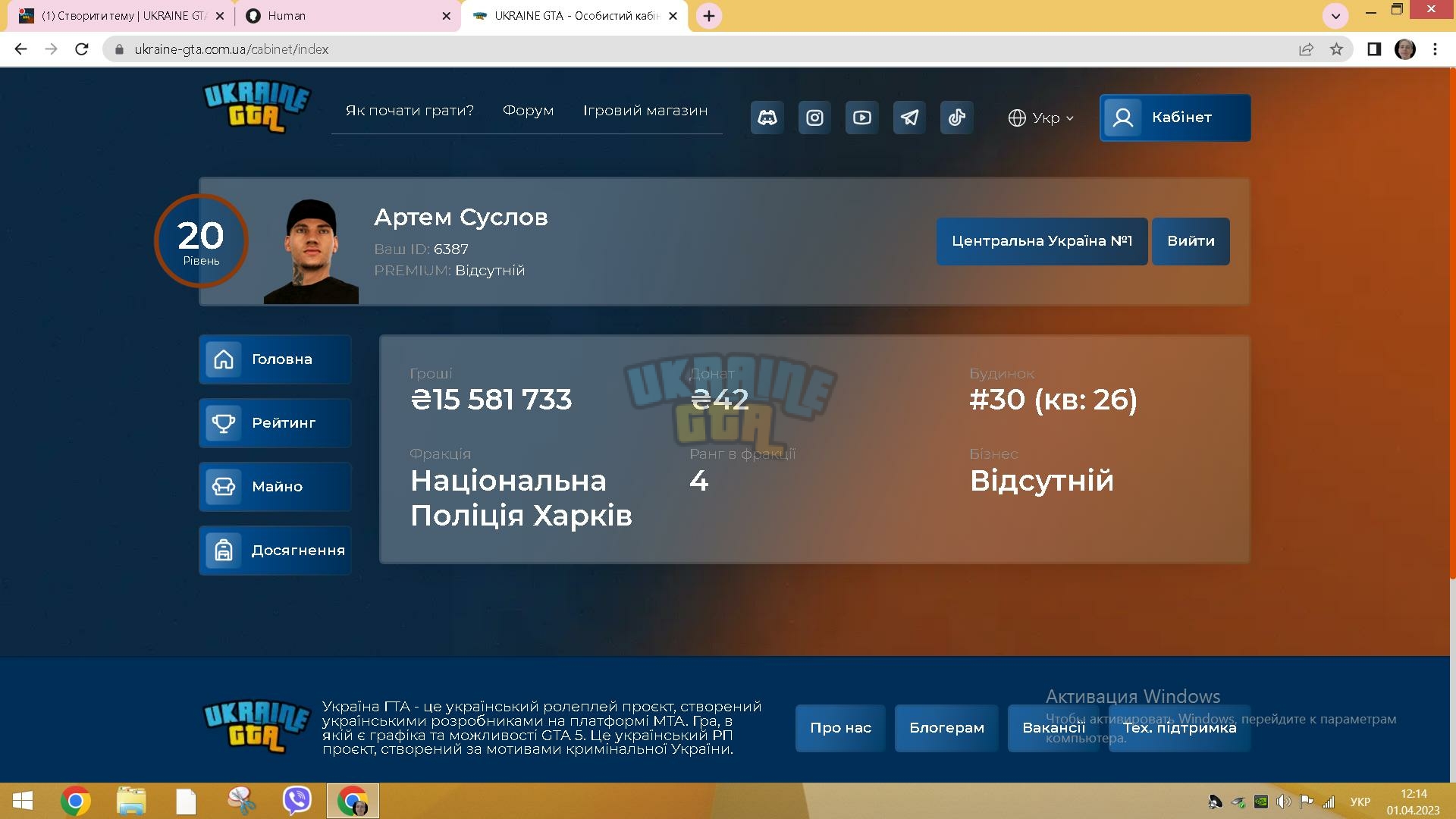Click the Ukraine GTA header logo
1456x819 pixels.
click(256, 106)
